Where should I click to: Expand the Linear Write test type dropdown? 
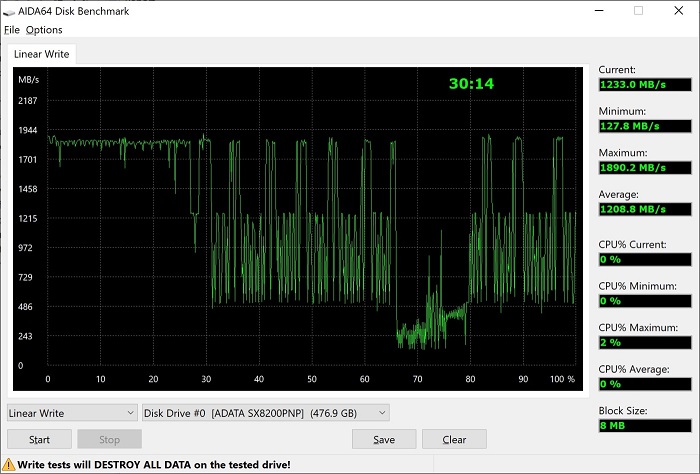point(71,413)
